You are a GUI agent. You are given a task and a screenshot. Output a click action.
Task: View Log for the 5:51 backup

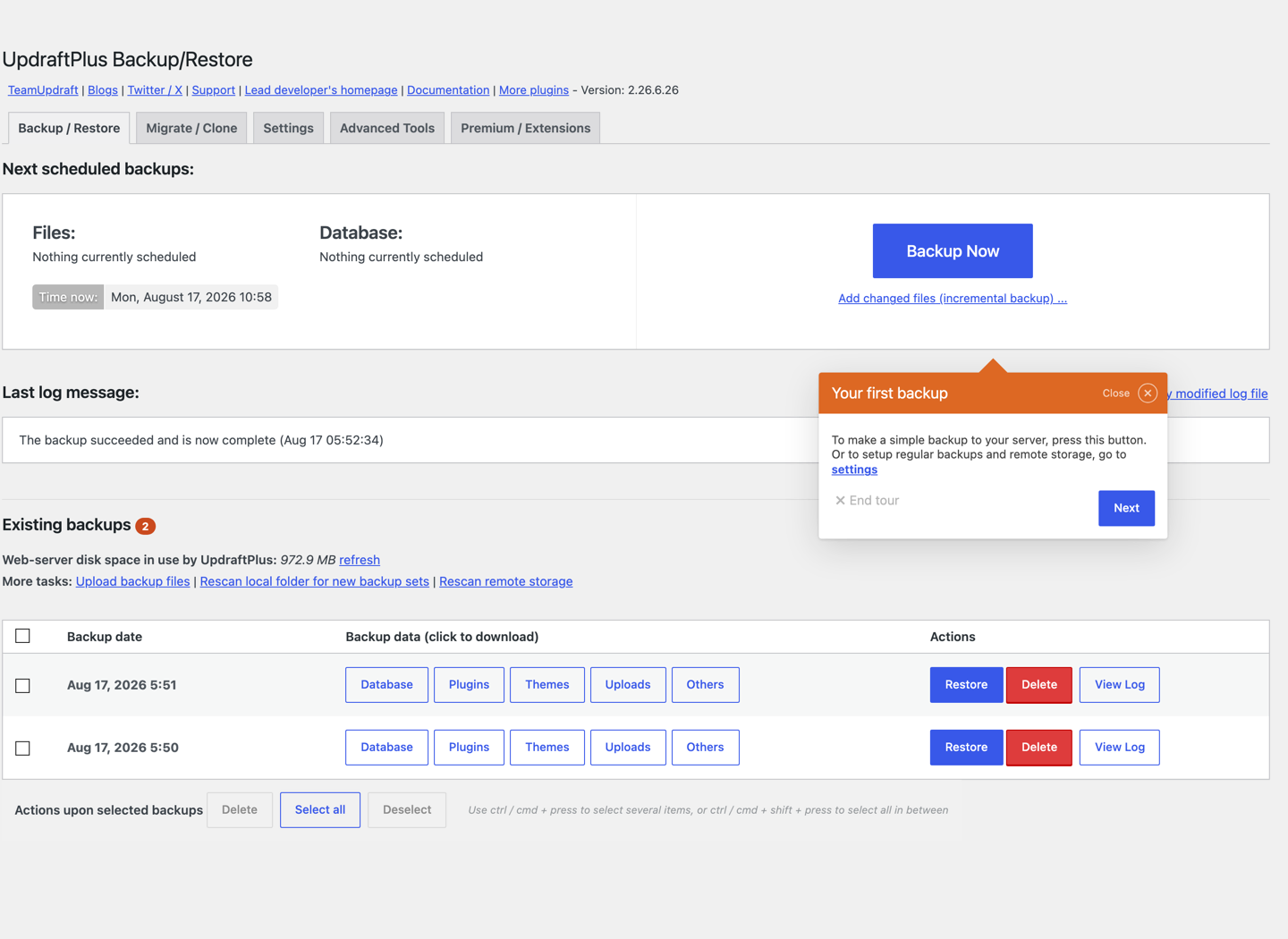point(1120,685)
